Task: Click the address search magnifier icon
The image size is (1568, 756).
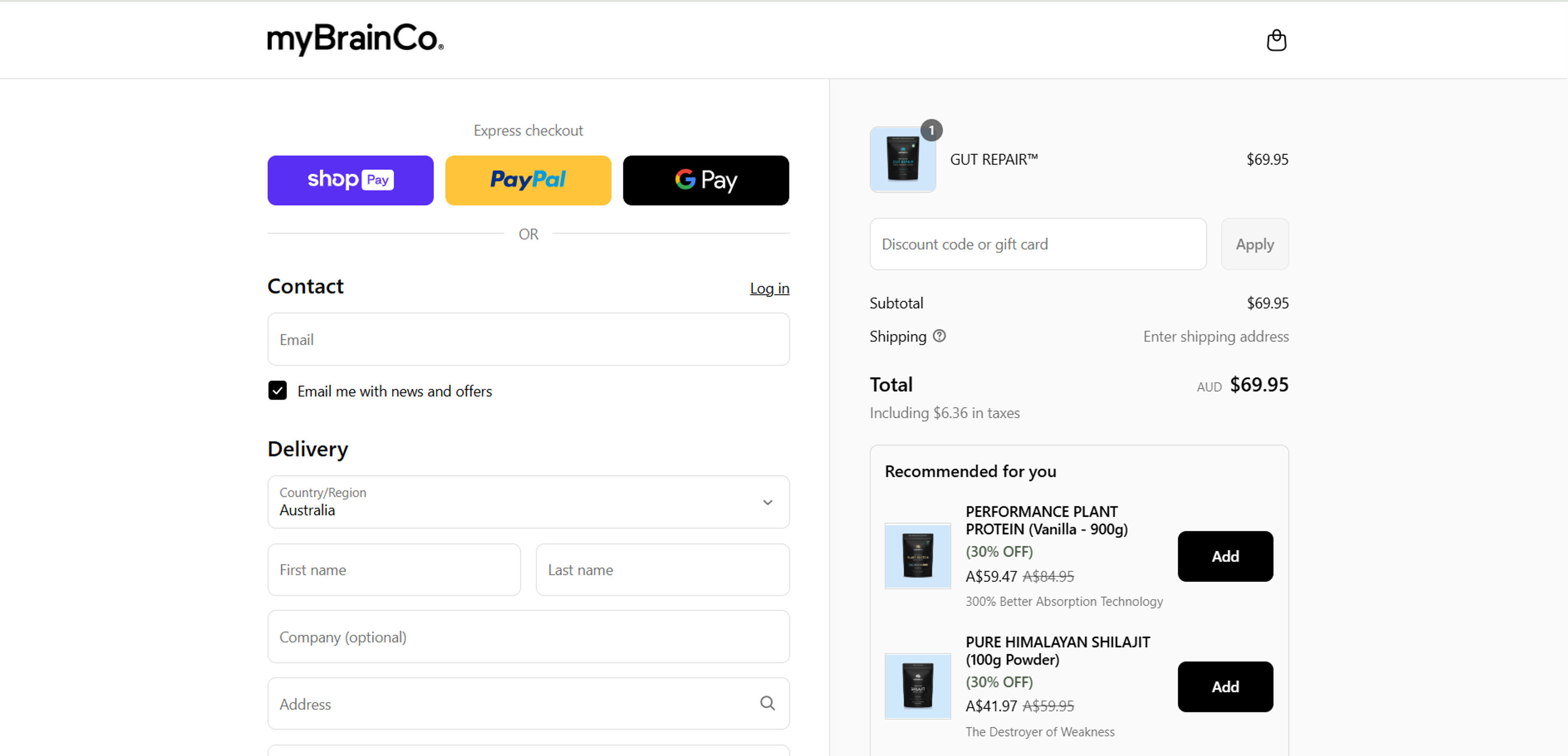Action: tap(767, 703)
